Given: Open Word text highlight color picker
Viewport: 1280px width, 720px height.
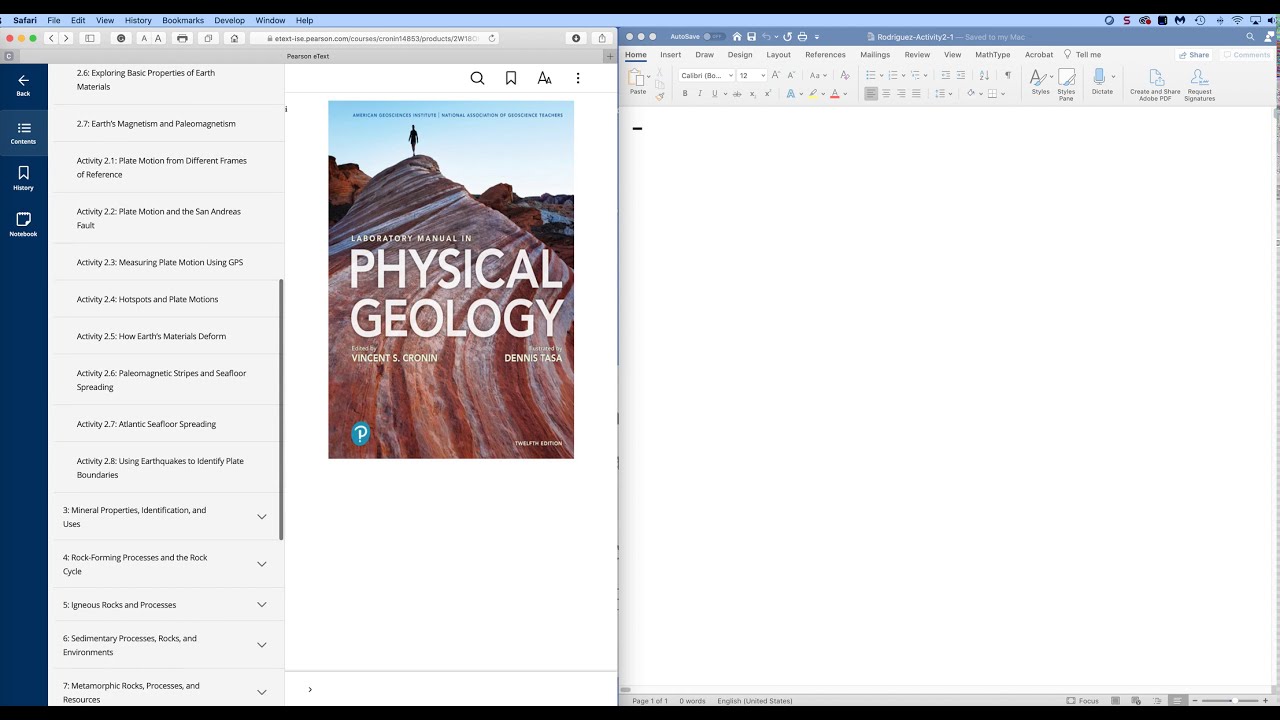Looking at the screenshot, I should (815, 94).
